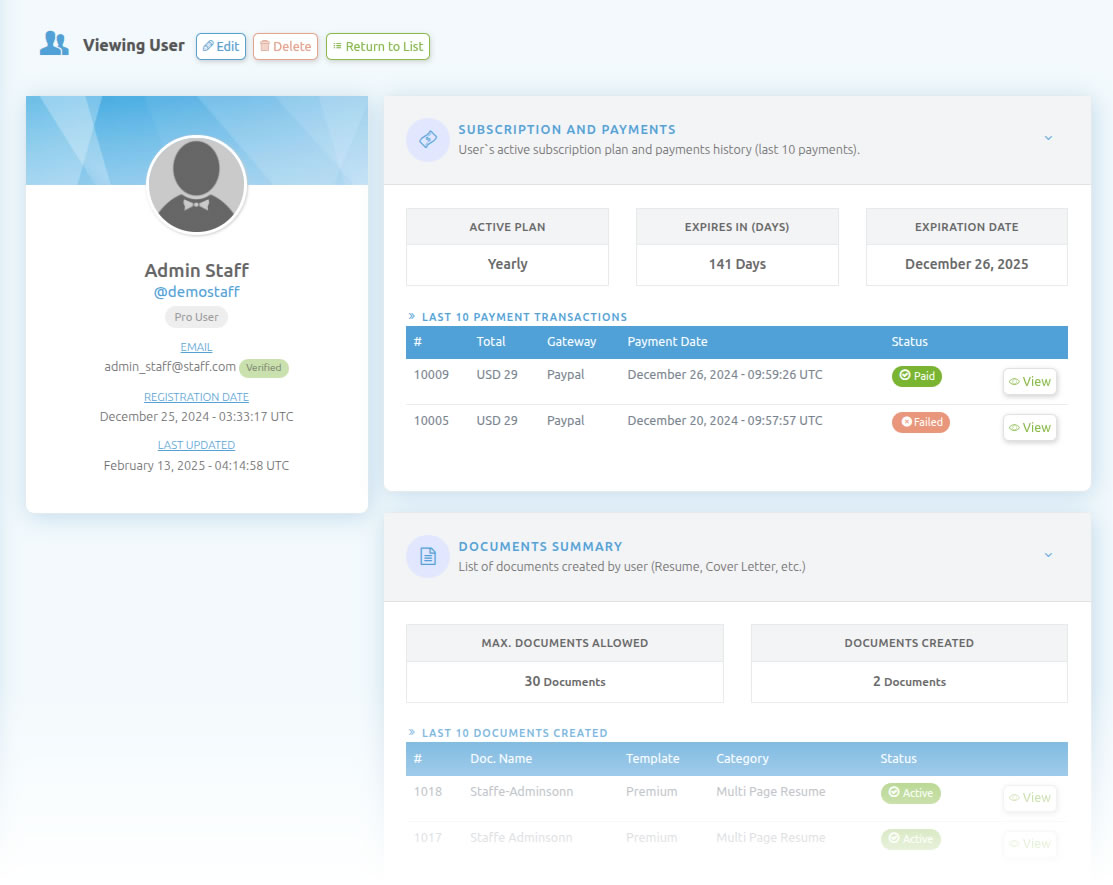
Task: Open the @demostaff username link
Action: (x=197, y=292)
